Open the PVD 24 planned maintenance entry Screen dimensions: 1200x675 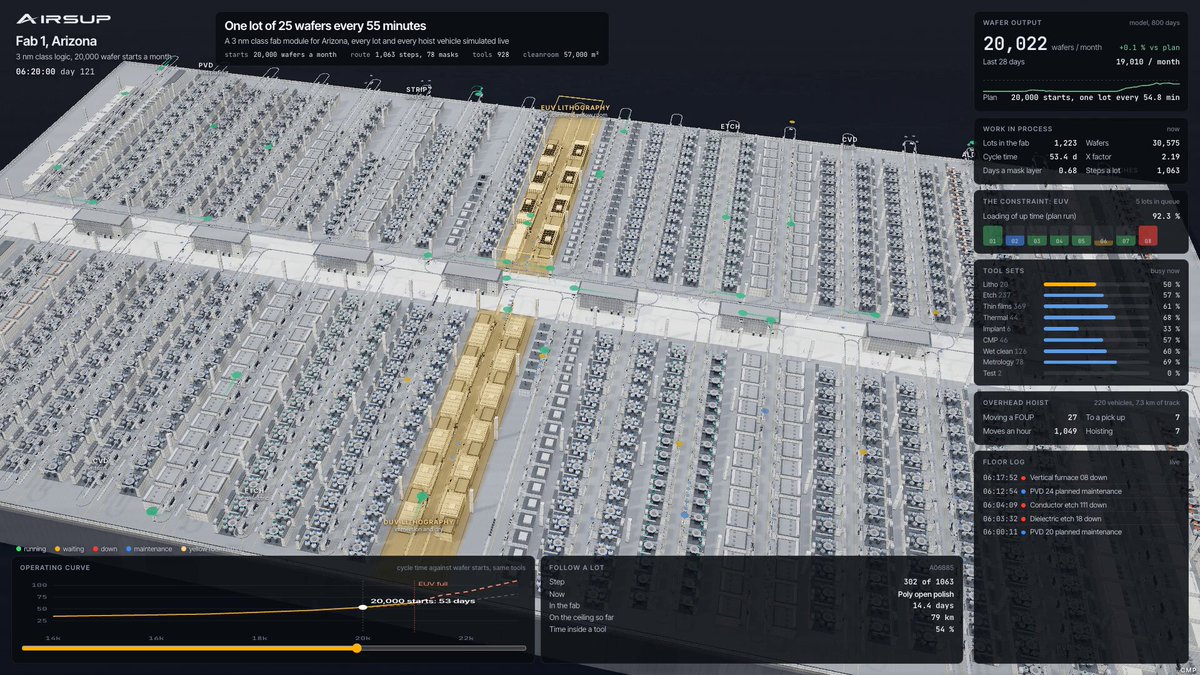1081,492
